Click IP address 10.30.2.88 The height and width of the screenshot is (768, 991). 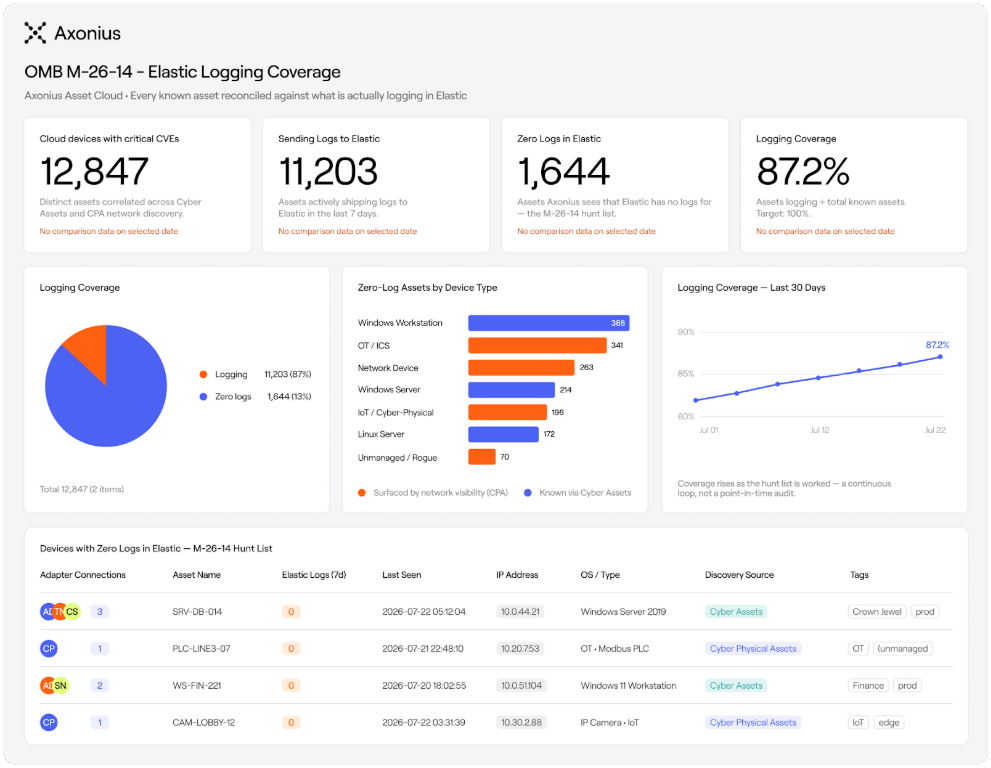pos(521,722)
